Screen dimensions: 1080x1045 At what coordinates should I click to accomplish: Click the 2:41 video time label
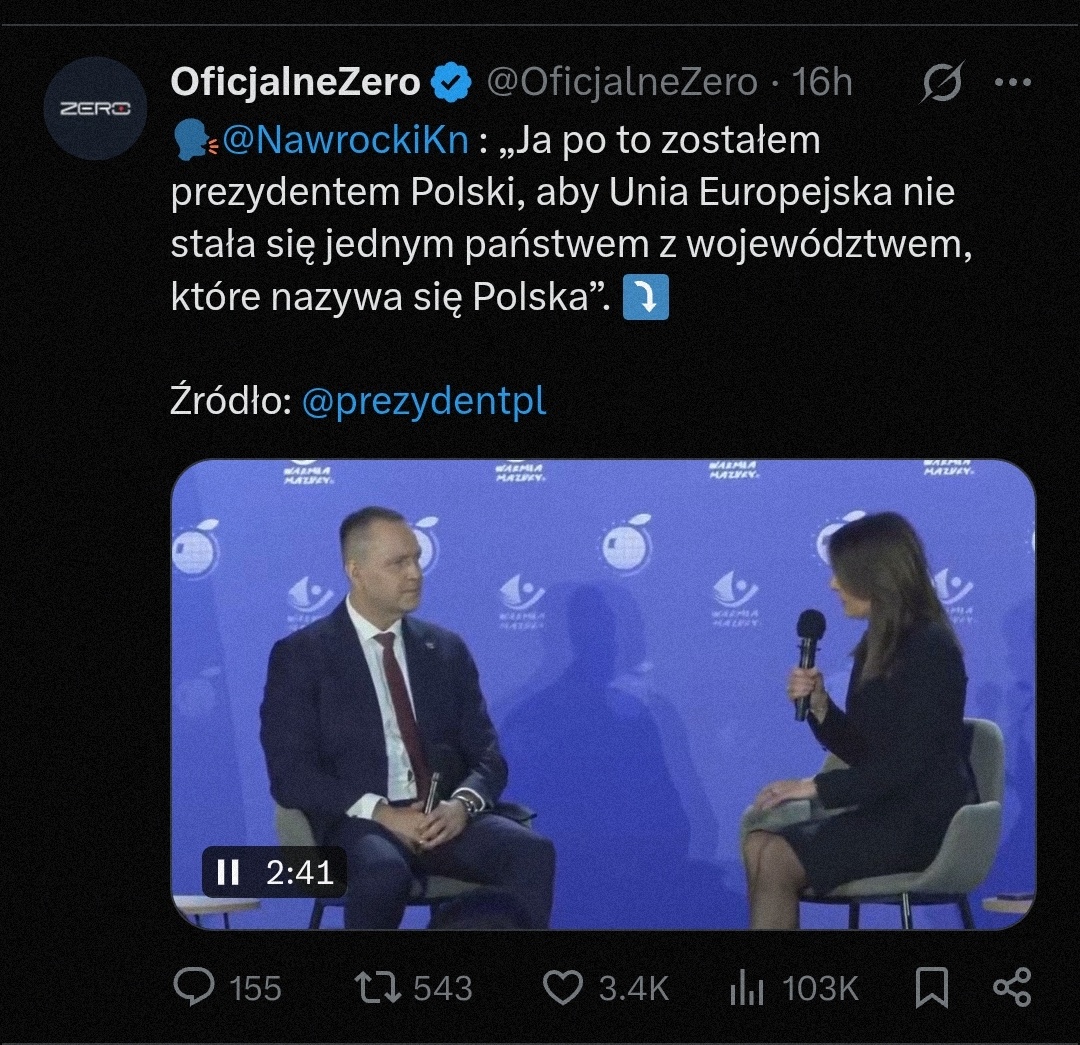[299, 872]
